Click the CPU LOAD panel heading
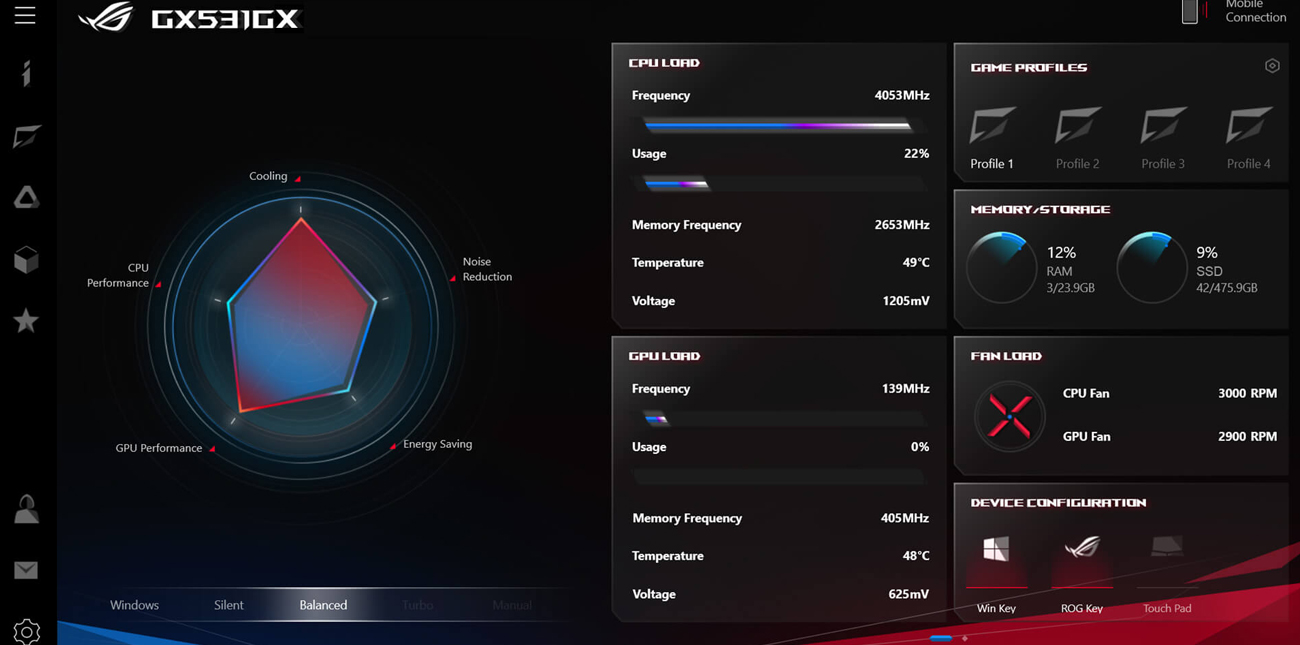This screenshot has width=1300, height=645. click(664, 63)
